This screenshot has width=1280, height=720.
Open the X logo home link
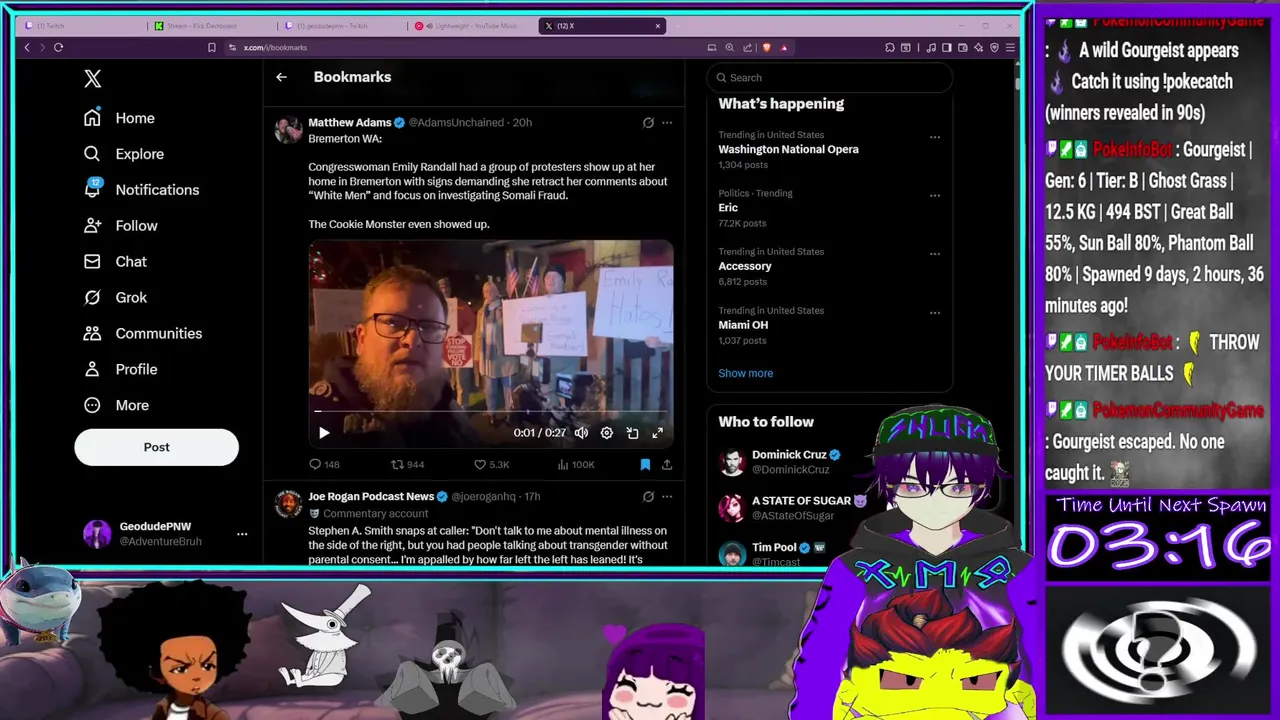[92, 79]
